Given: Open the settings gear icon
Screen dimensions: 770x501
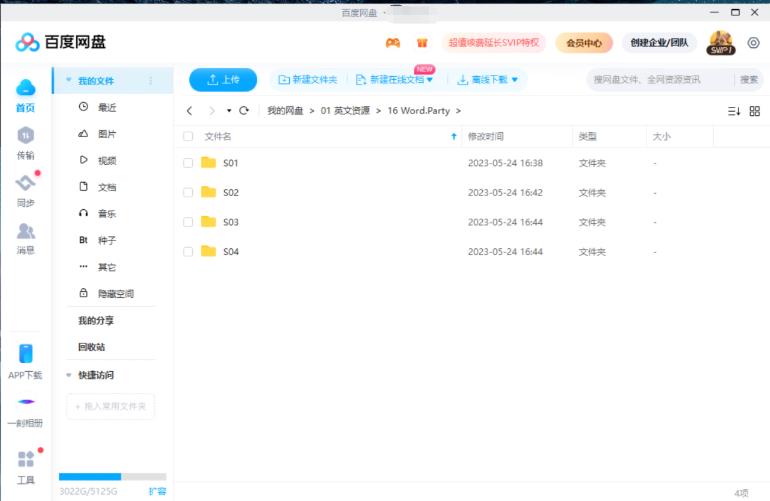Looking at the screenshot, I should pyautogui.click(x=753, y=43).
